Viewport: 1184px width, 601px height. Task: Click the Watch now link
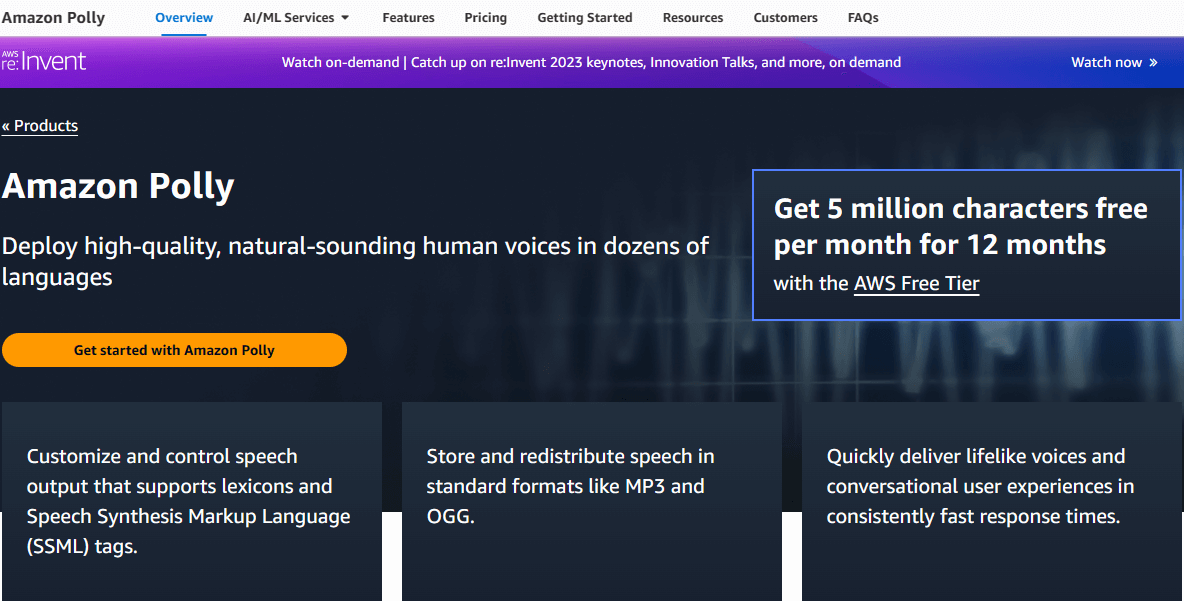[1115, 63]
